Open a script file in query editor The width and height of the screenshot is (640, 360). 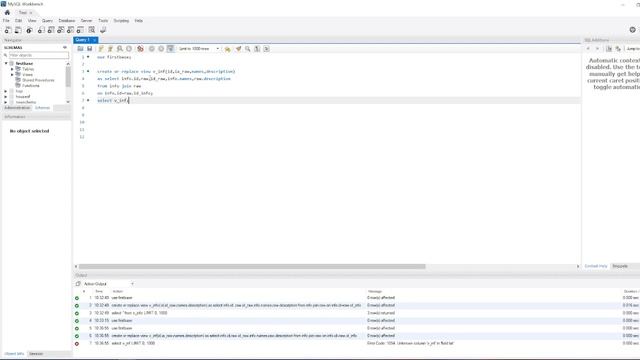click(80, 49)
